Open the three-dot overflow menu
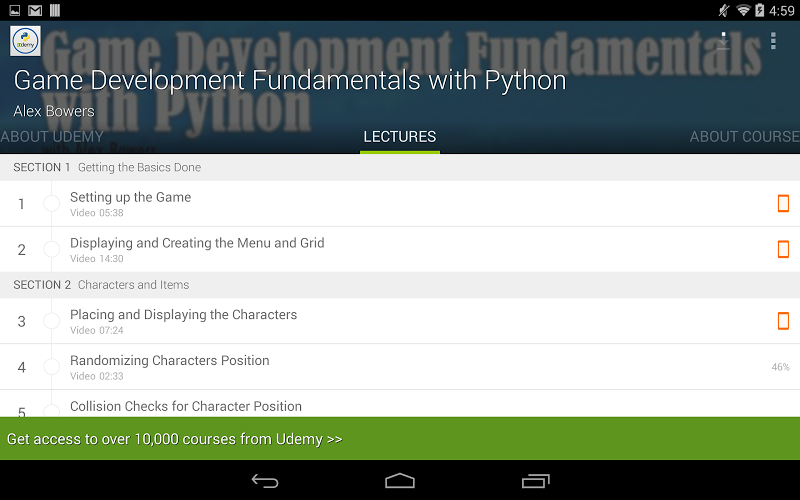 click(x=773, y=41)
